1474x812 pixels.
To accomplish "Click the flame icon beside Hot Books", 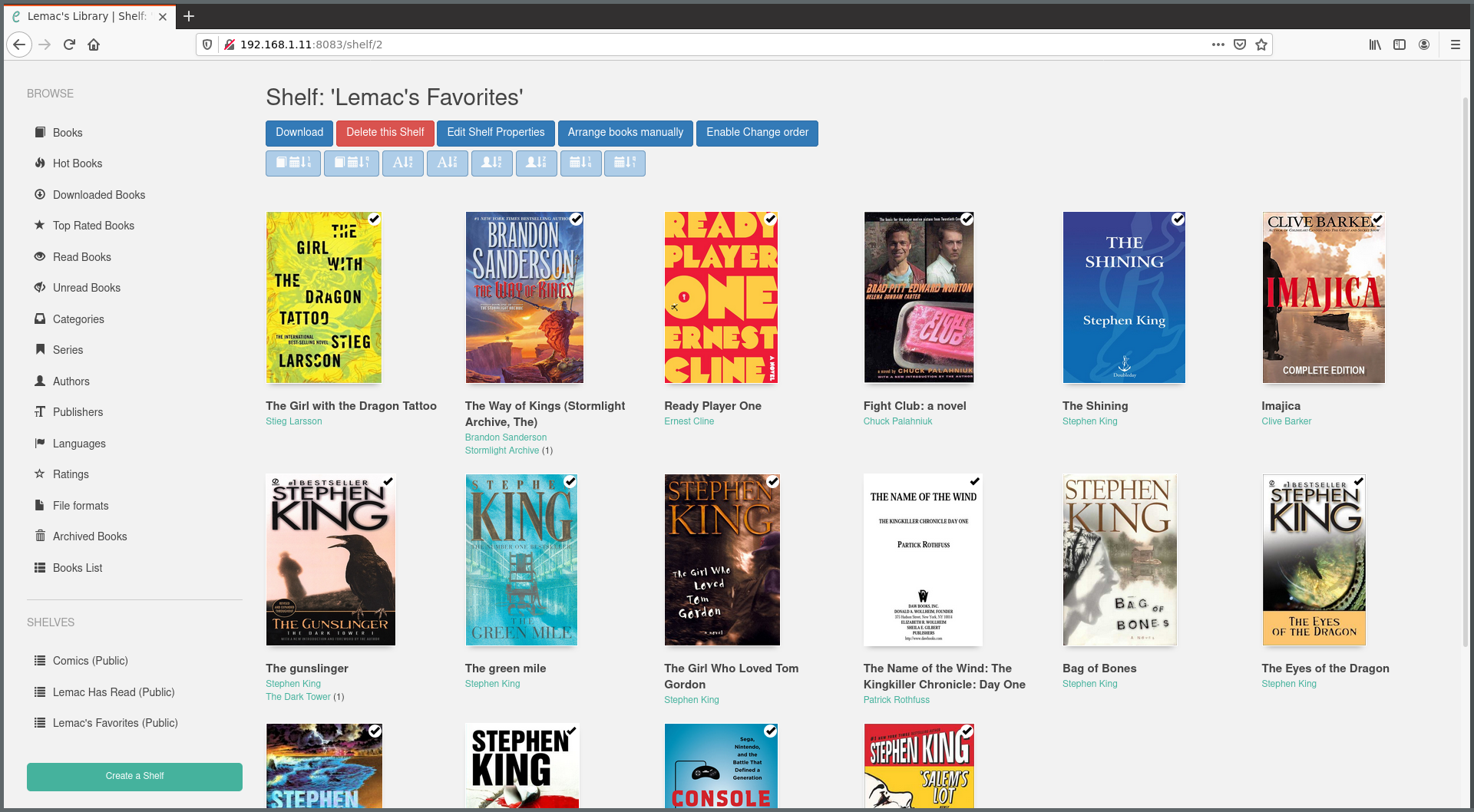I will click(40, 163).
